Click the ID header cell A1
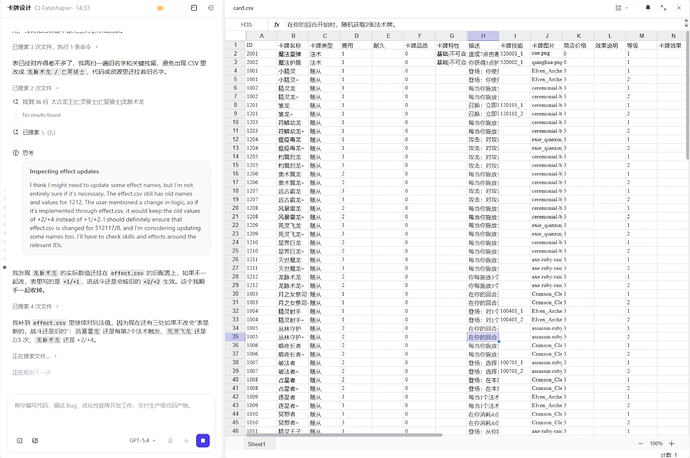Viewport: 690px width, 458px height. tap(261, 45)
